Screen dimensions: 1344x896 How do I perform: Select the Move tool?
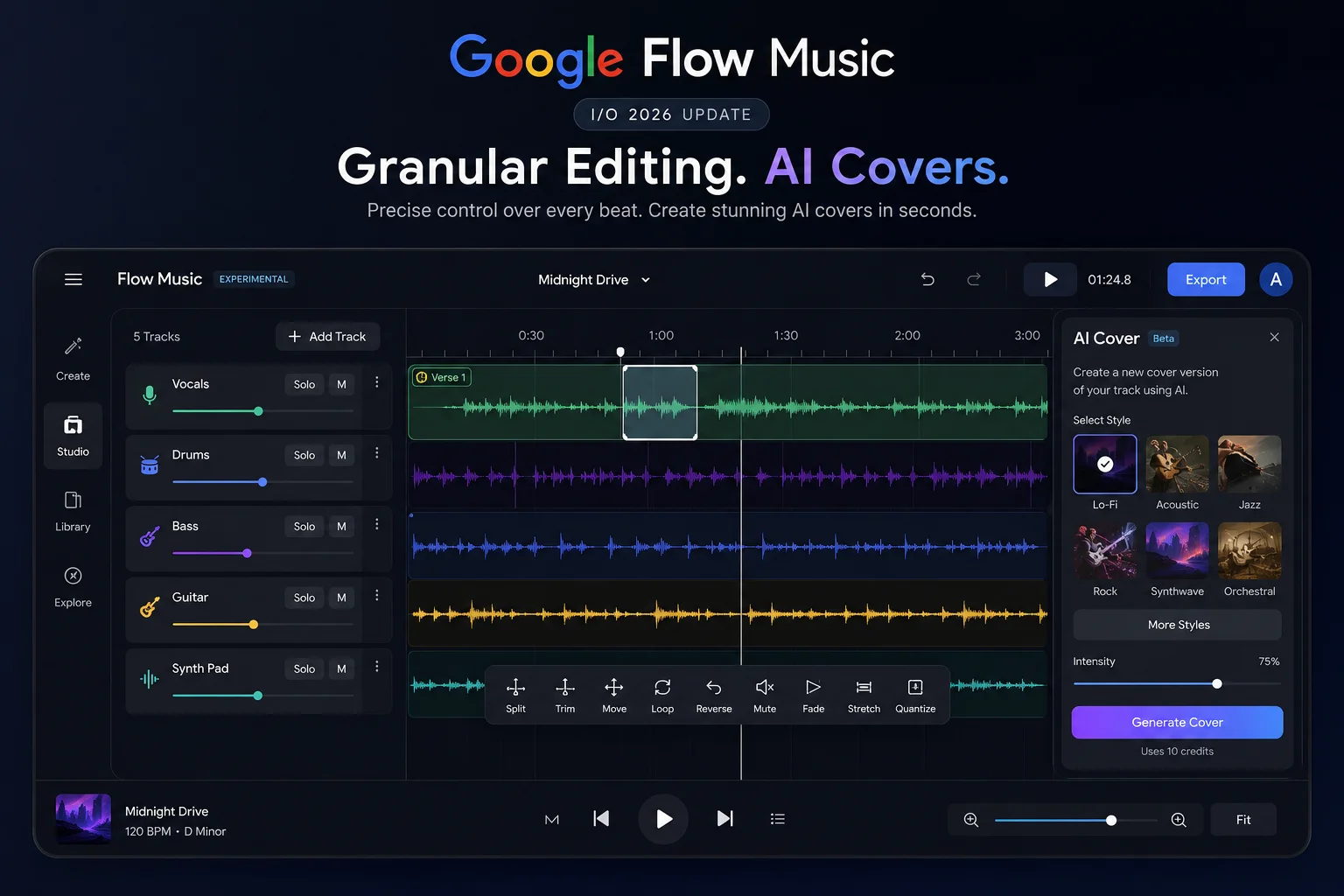[614, 696]
